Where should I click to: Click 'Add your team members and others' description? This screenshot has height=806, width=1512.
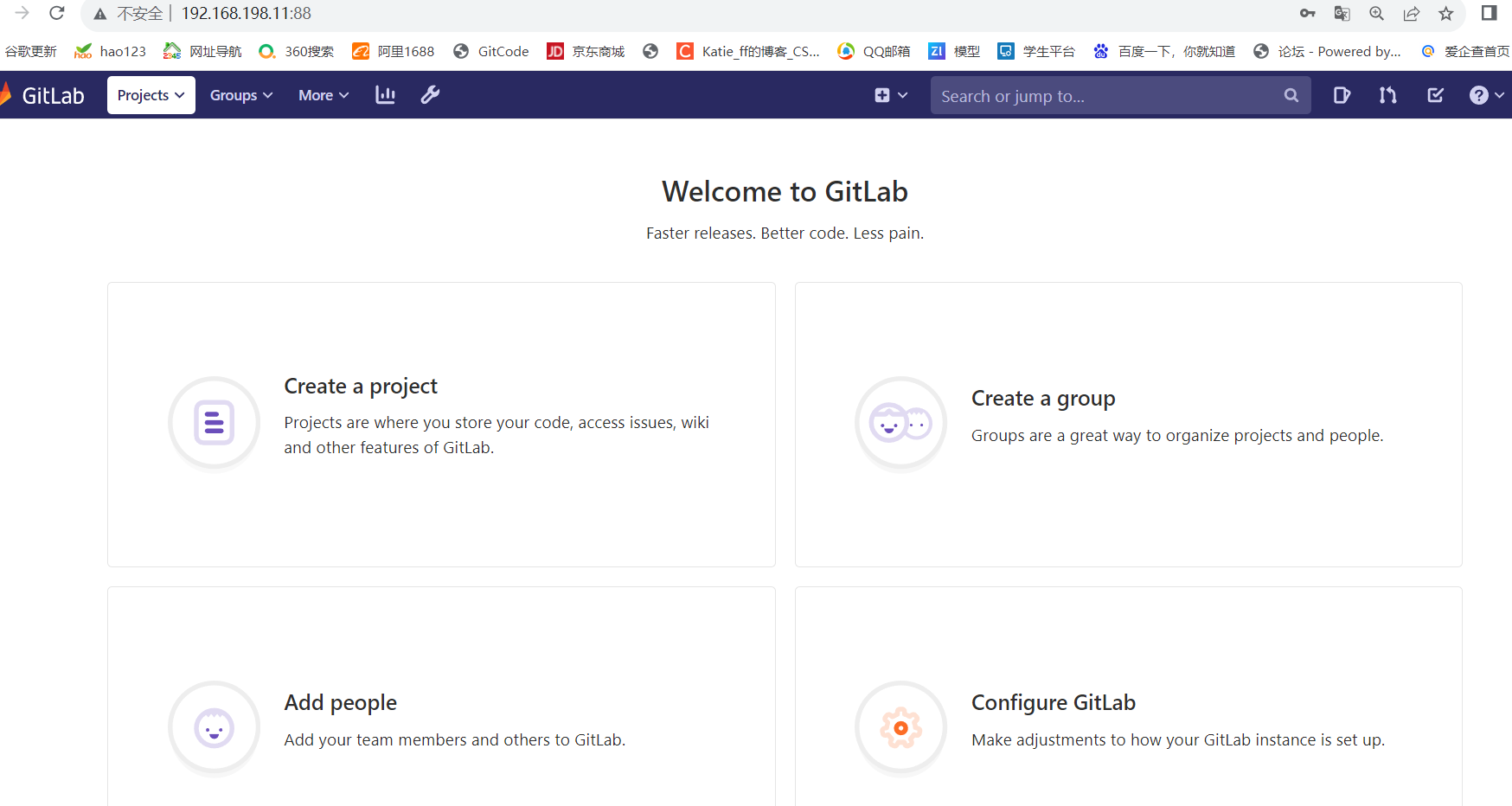[454, 739]
